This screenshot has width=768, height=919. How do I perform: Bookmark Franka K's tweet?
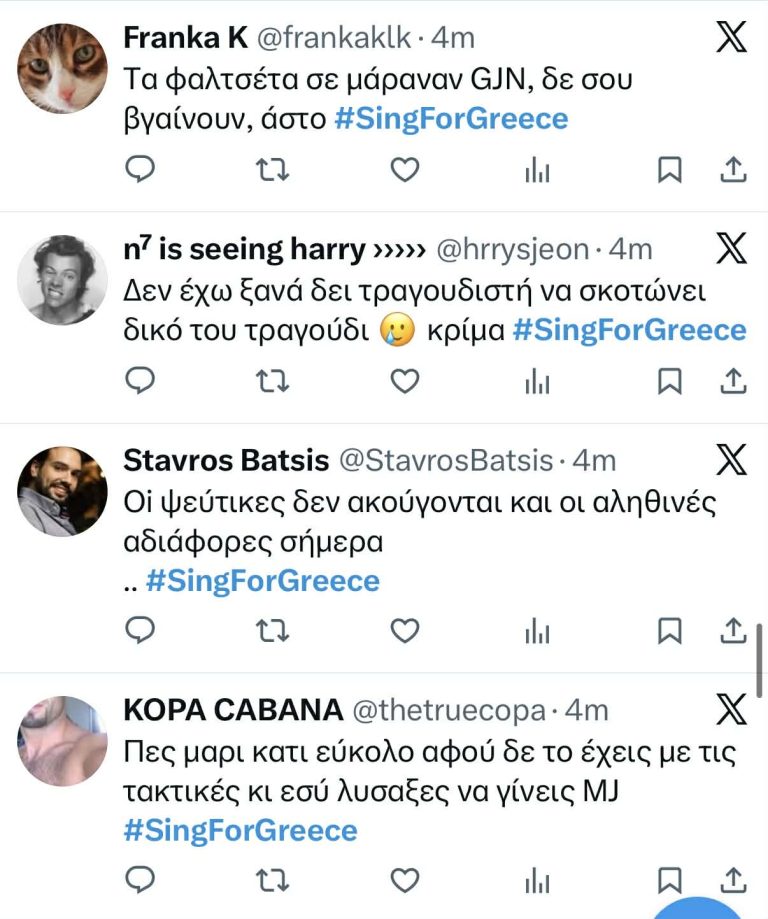tap(669, 171)
